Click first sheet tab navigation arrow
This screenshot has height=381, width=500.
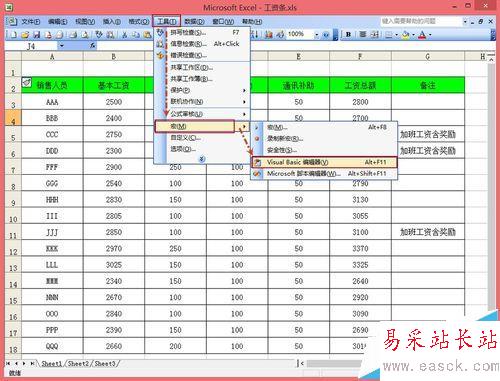click(x=8, y=363)
